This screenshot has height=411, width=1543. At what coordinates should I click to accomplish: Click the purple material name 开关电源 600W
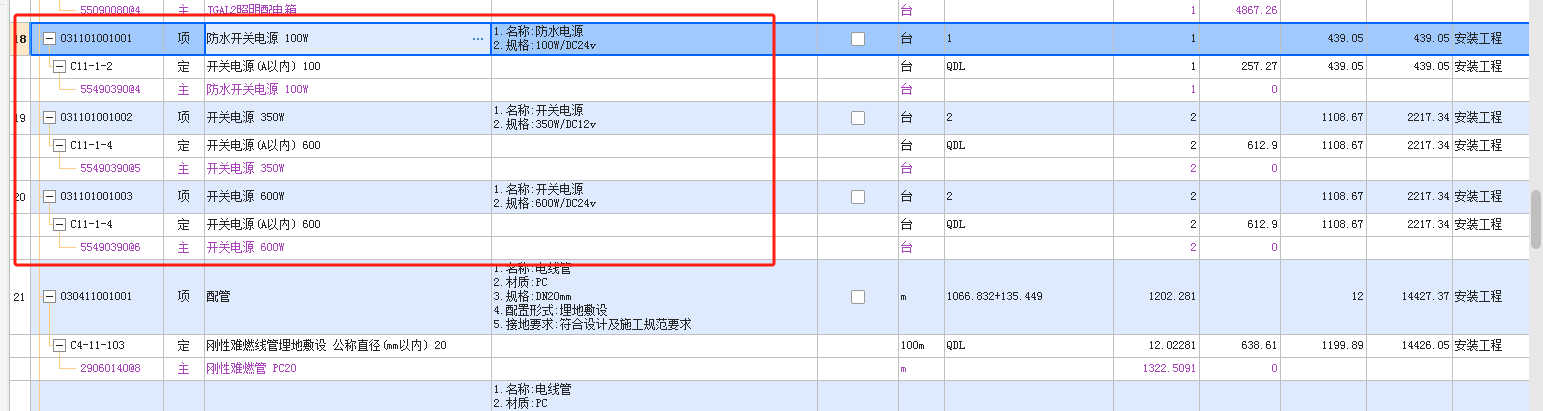(245, 248)
